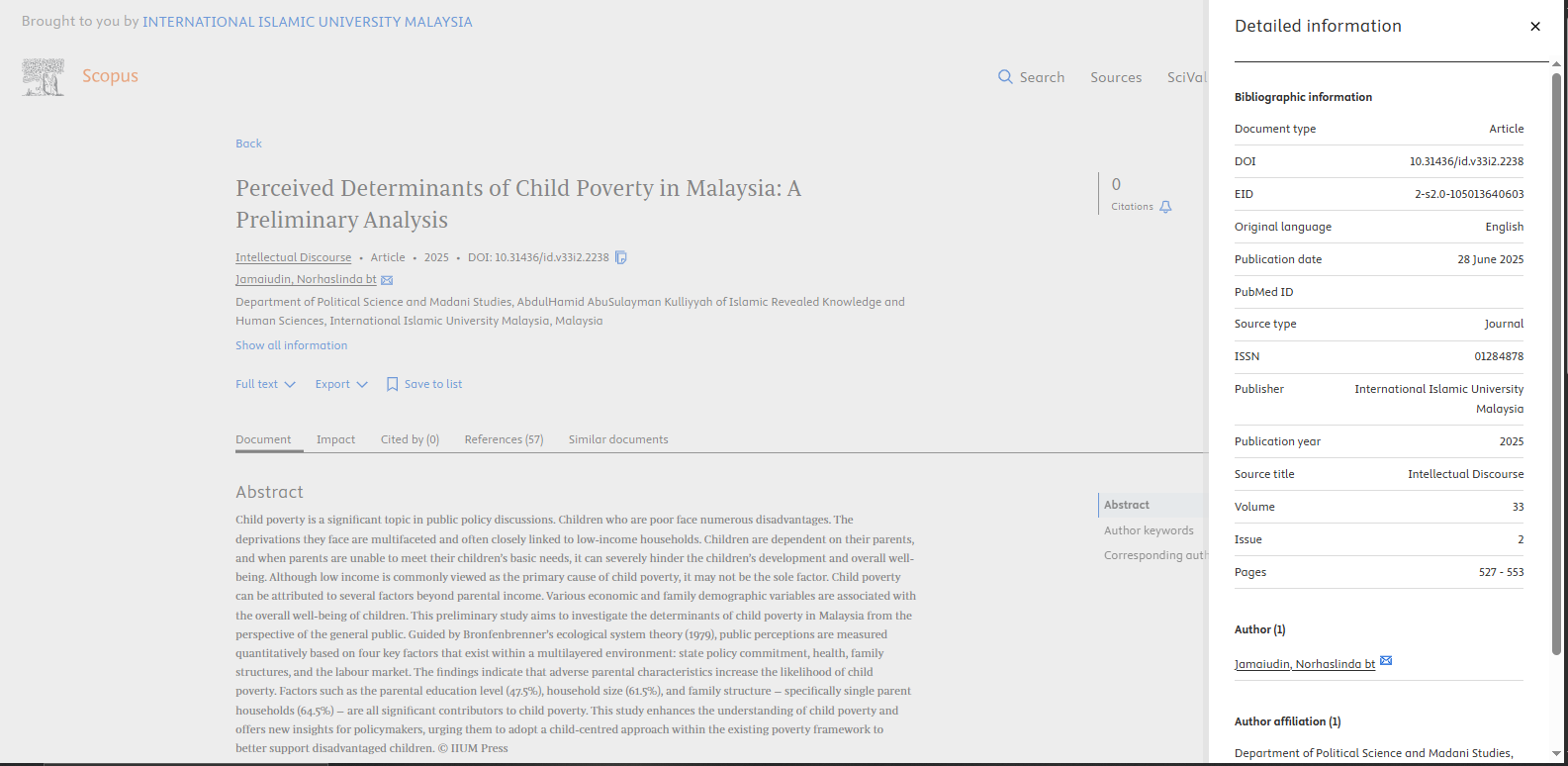
Task: Open the Export dropdown menu
Action: 341,384
